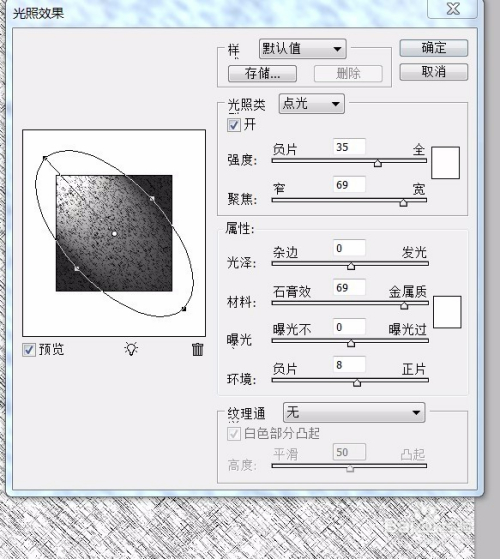Screen dimensions: 500x559
Task: Click the 删除 button
Action: coord(348,74)
